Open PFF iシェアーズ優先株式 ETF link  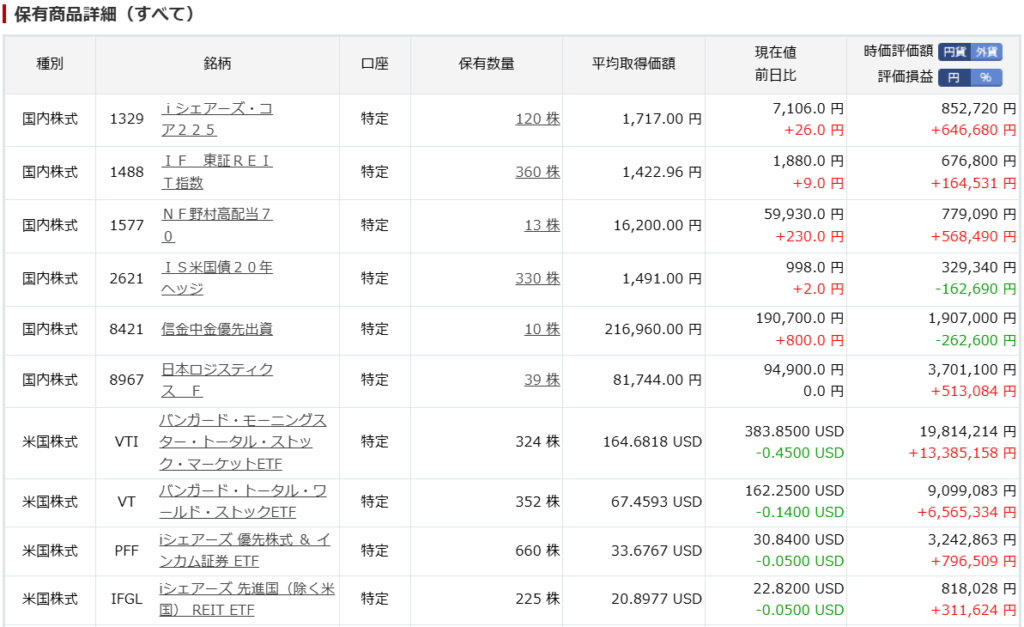click(x=245, y=550)
